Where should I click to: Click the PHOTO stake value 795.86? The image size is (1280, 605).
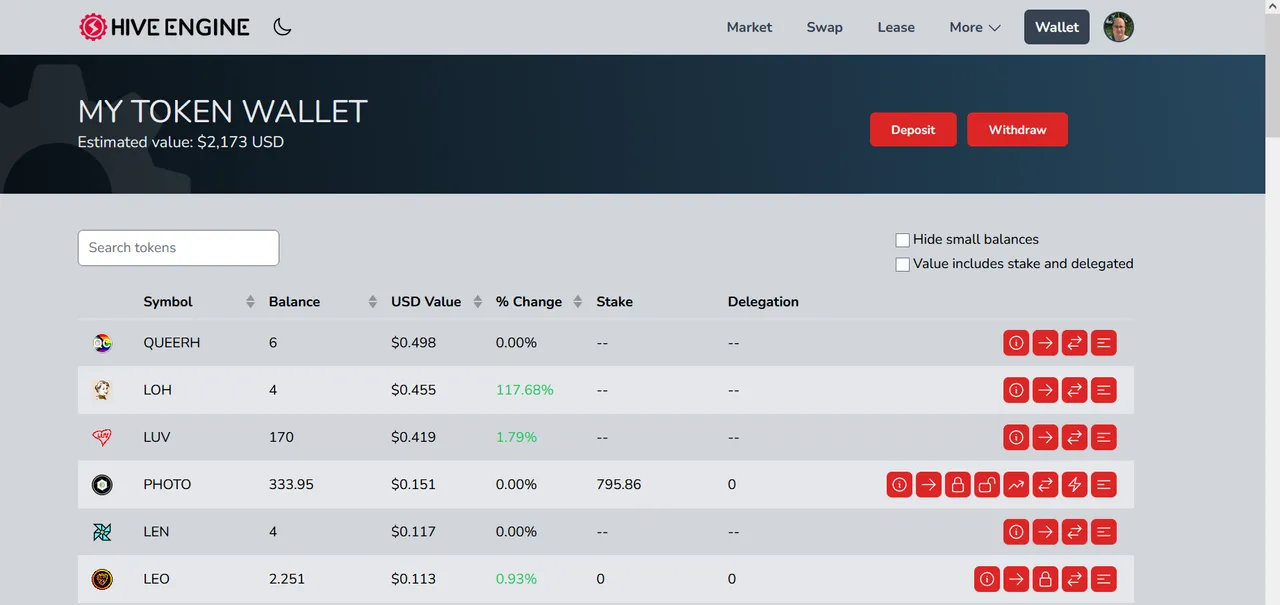tap(619, 484)
